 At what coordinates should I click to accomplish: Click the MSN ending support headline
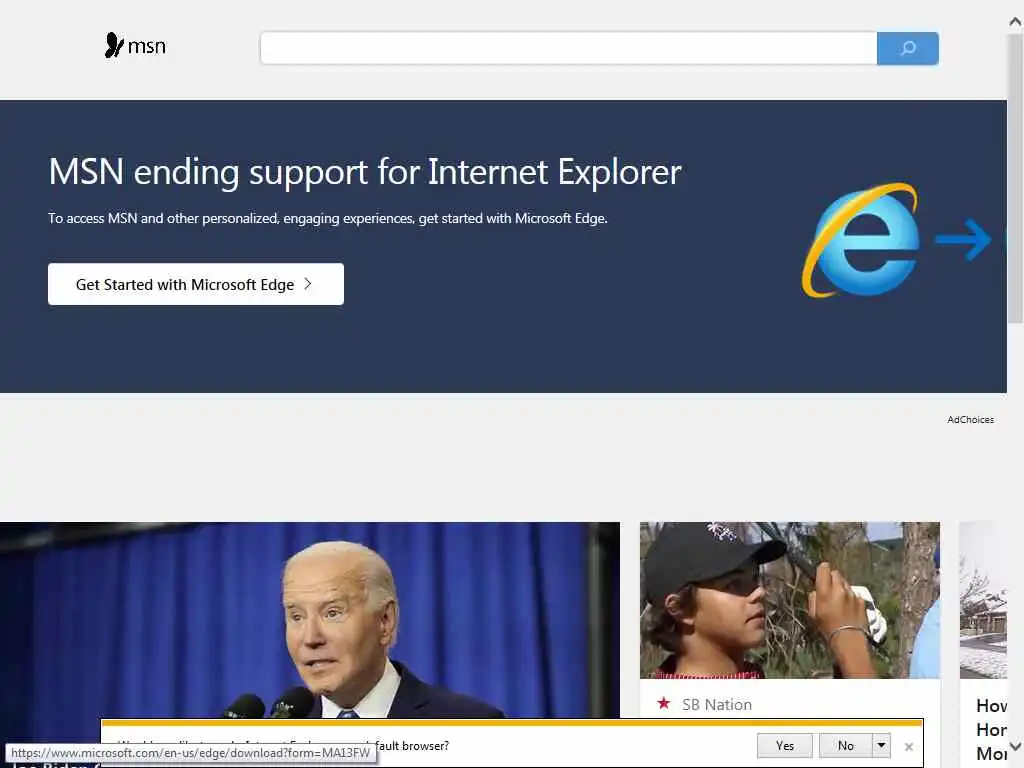(364, 172)
